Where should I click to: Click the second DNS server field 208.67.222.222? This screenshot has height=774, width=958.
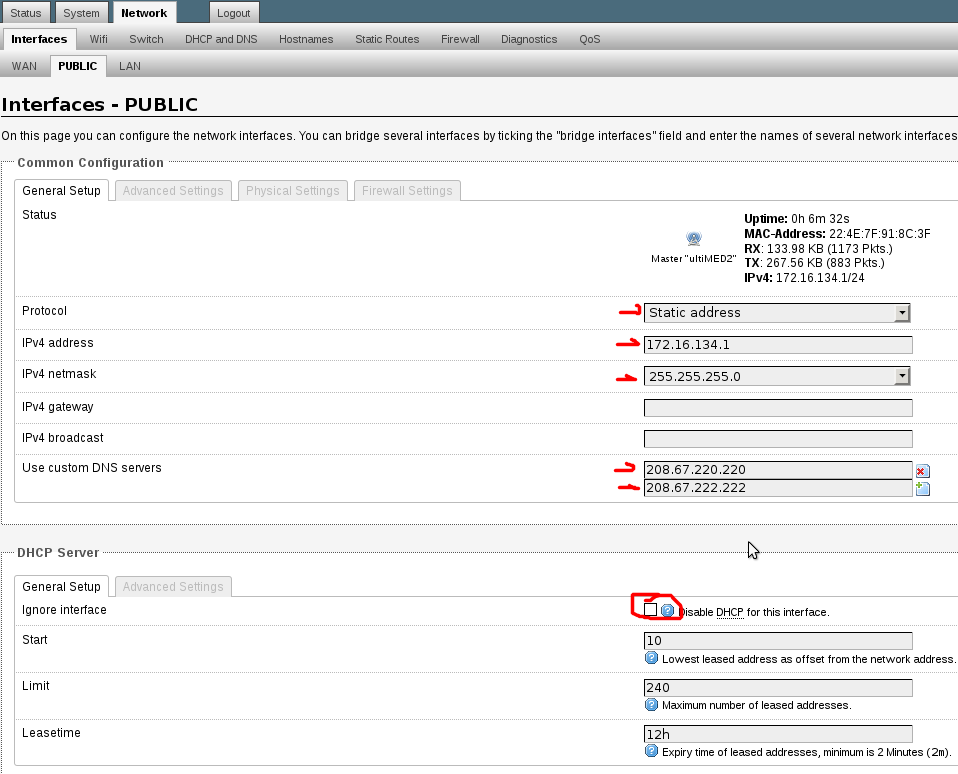point(778,487)
